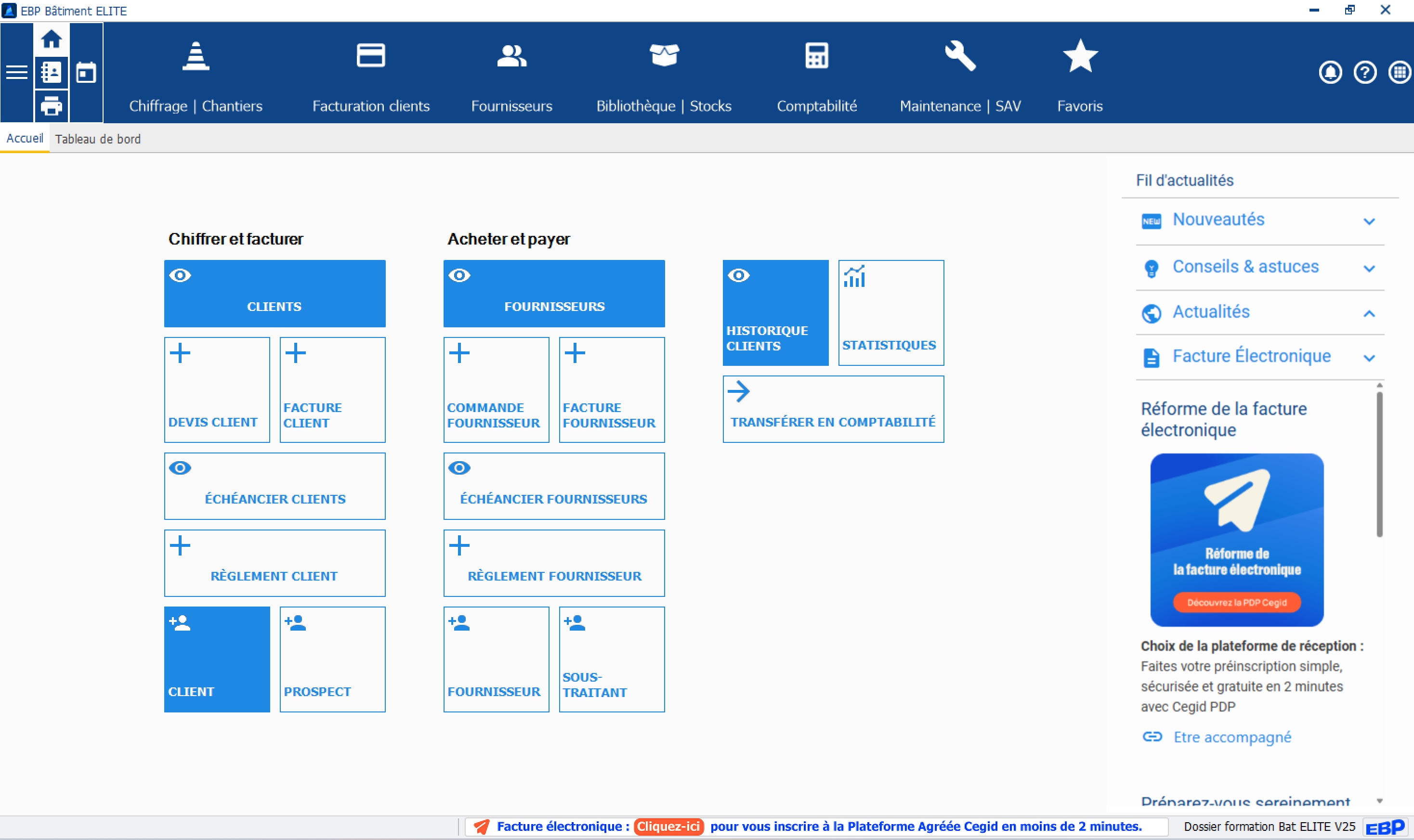Click the grid apps icon top right

(x=1399, y=73)
